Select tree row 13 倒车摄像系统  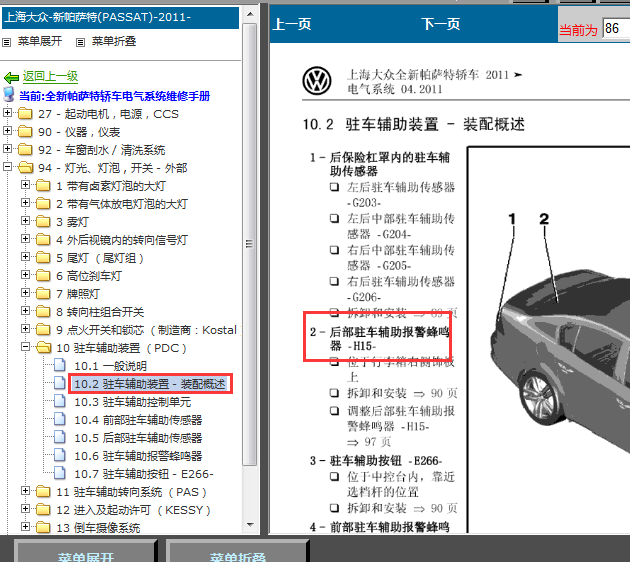[x=98, y=527]
